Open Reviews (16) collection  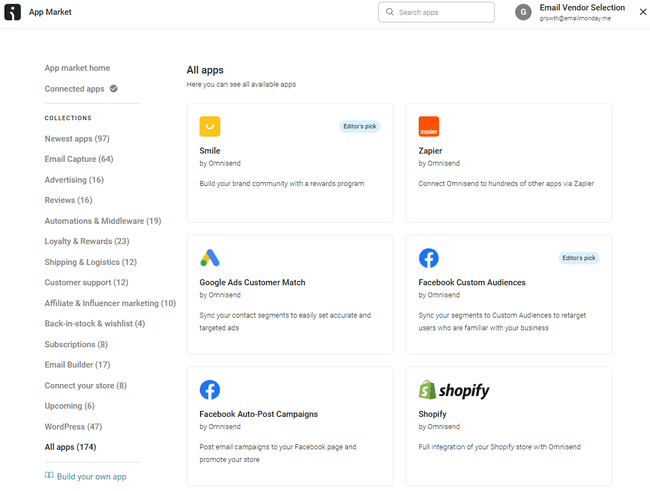[68, 200]
